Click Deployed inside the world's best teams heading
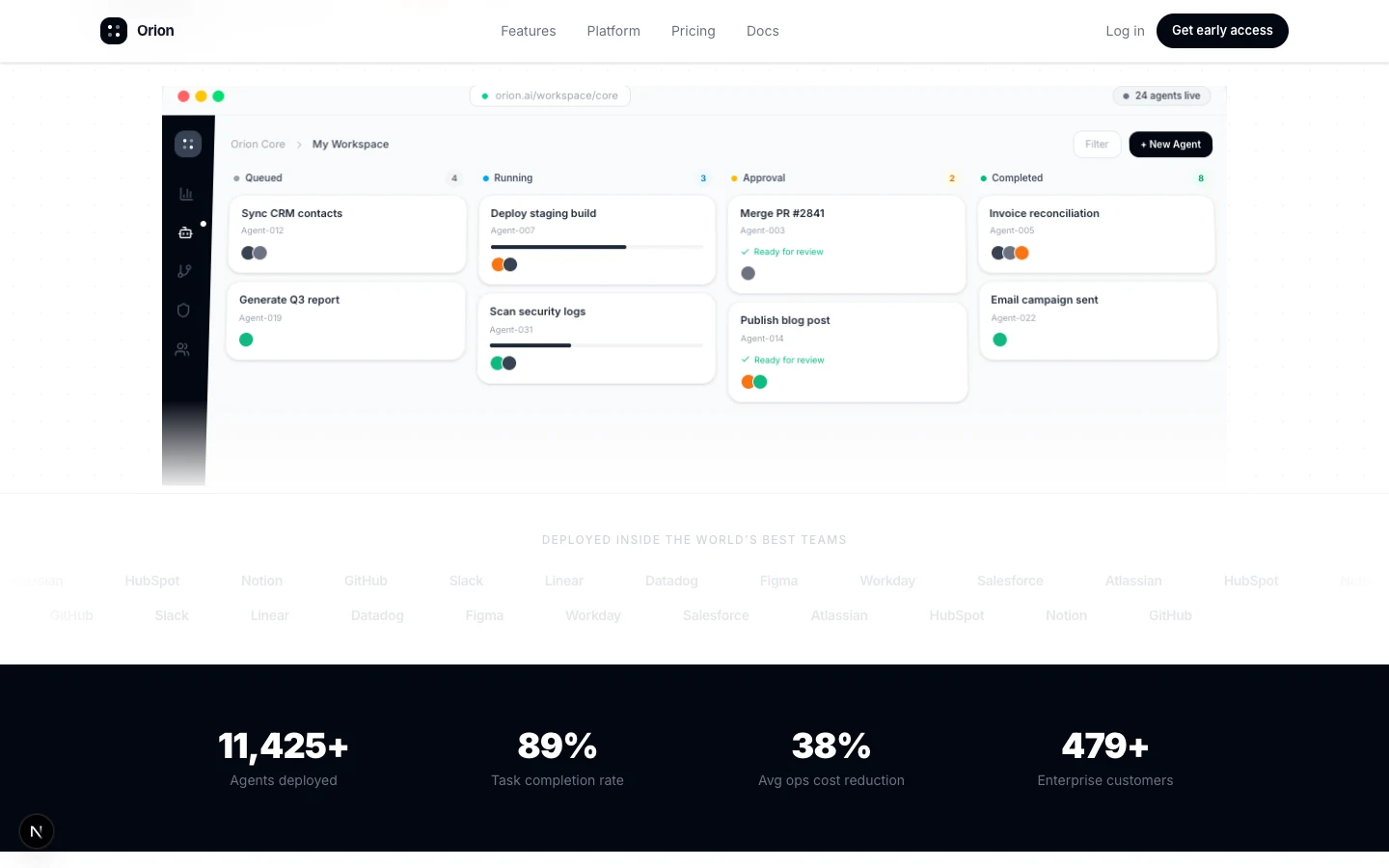This screenshot has width=1389, height=868. pyautogui.click(x=694, y=540)
